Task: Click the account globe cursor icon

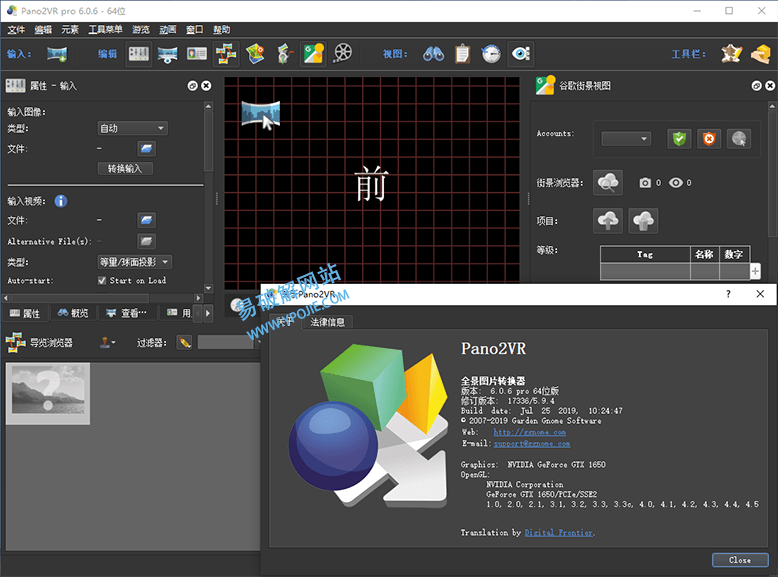Action: [739, 138]
